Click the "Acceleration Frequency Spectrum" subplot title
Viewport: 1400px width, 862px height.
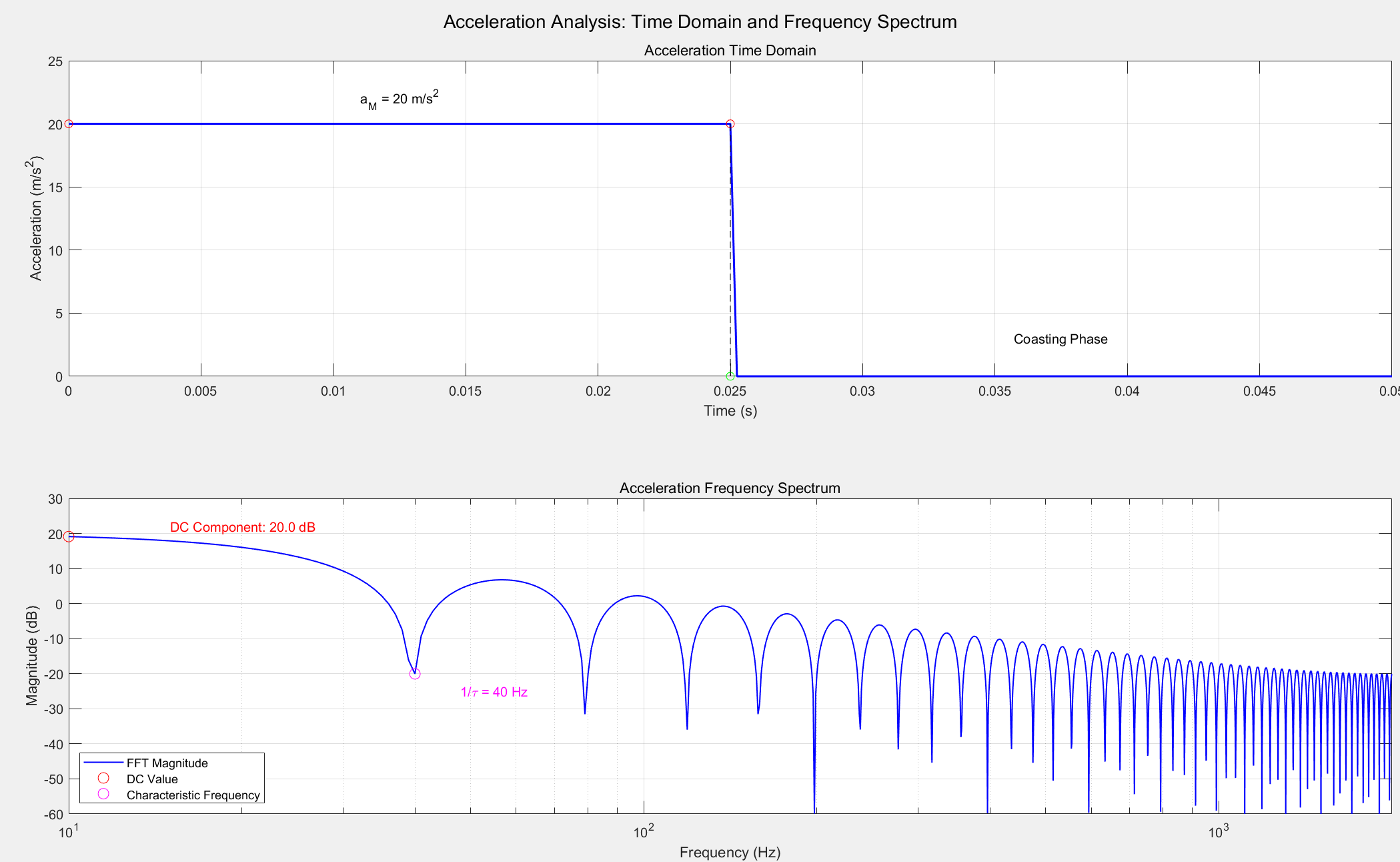(x=729, y=488)
